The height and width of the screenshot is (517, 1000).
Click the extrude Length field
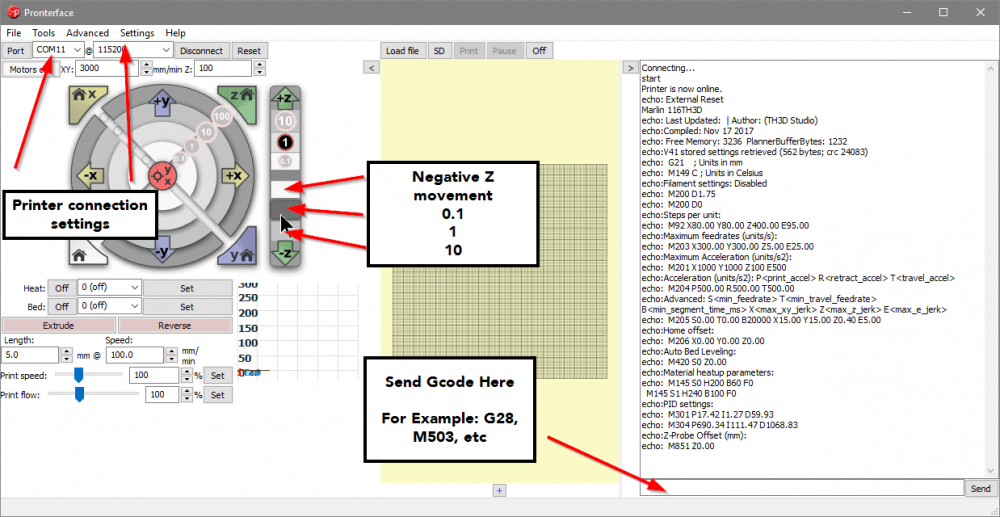coord(31,354)
